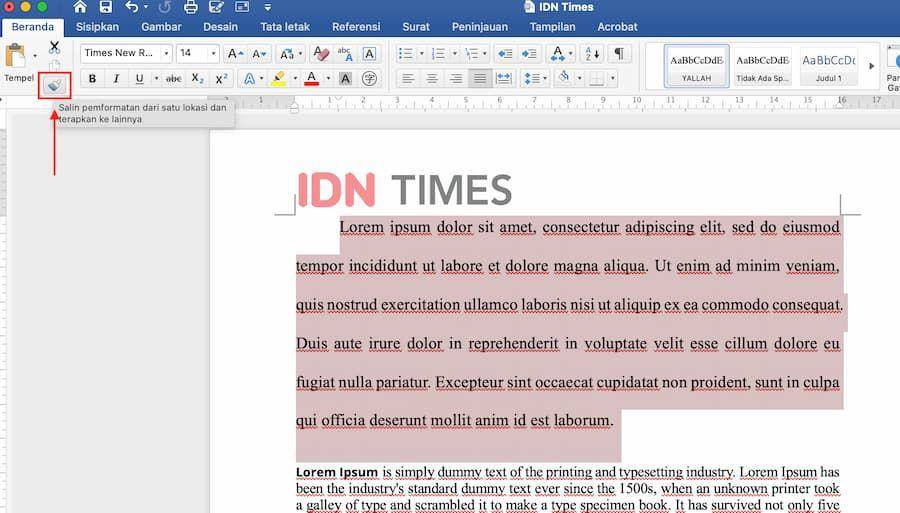Screen dimensions: 900x513
Task: Click the Tempel paste button
Action: pyautogui.click(x=19, y=63)
